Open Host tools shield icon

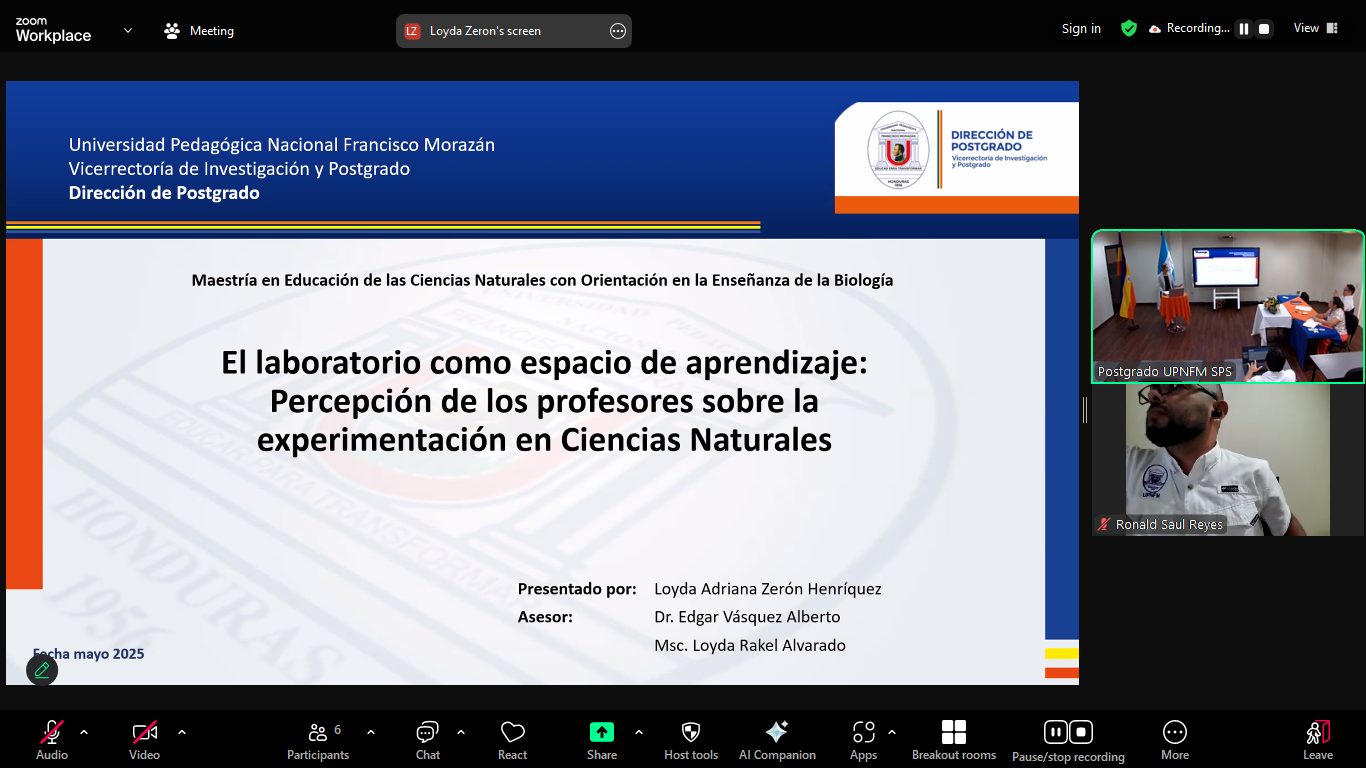click(691, 740)
